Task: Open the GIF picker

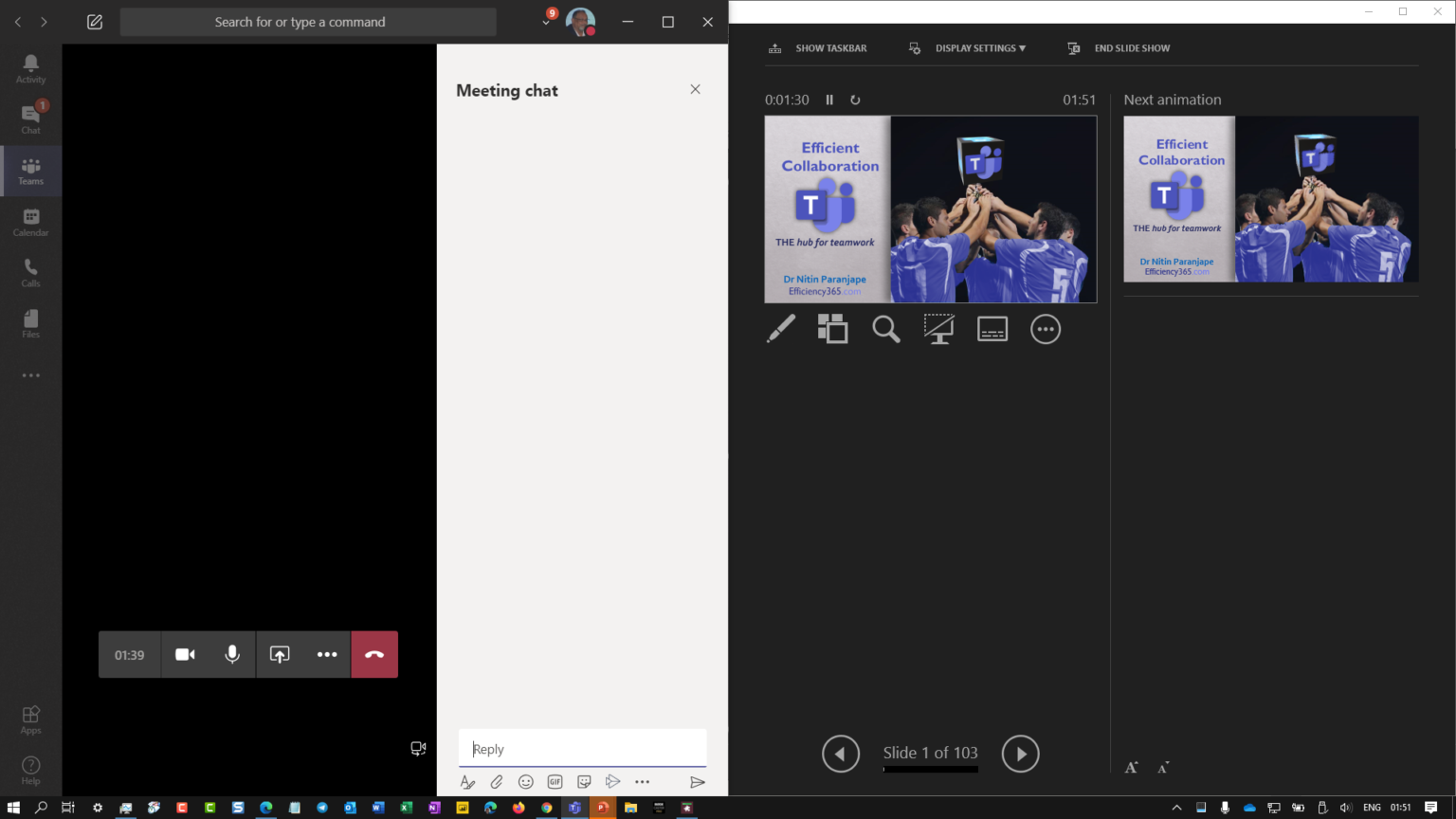Action: 555,781
